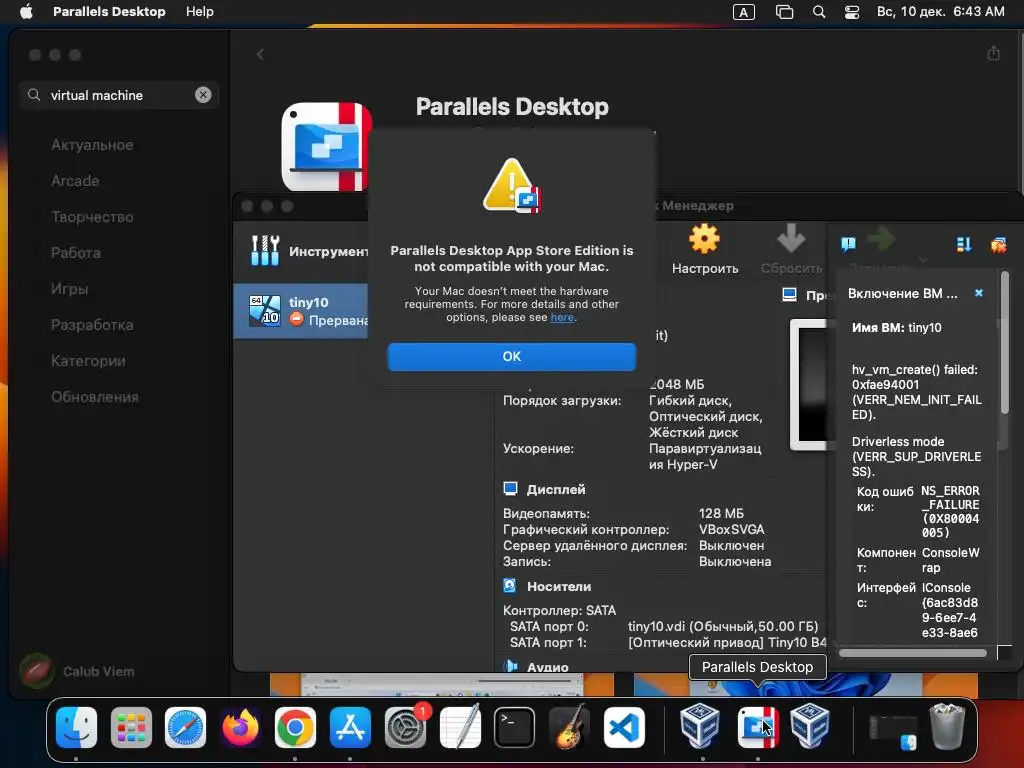The height and width of the screenshot is (768, 1024).
Task: Open Категории in App Store sidebar
Action: (x=88, y=360)
